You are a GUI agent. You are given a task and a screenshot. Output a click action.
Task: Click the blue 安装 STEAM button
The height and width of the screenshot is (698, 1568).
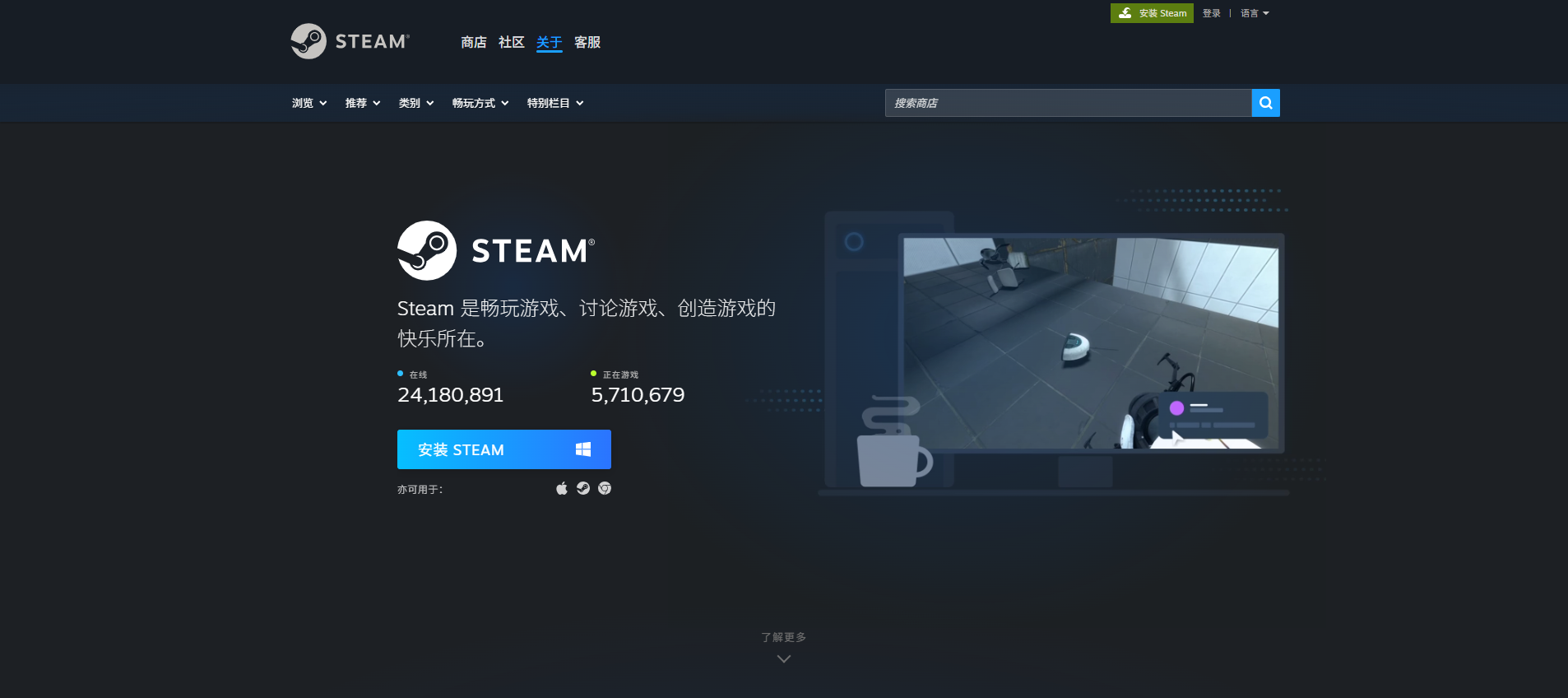click(x=504, y=449)
